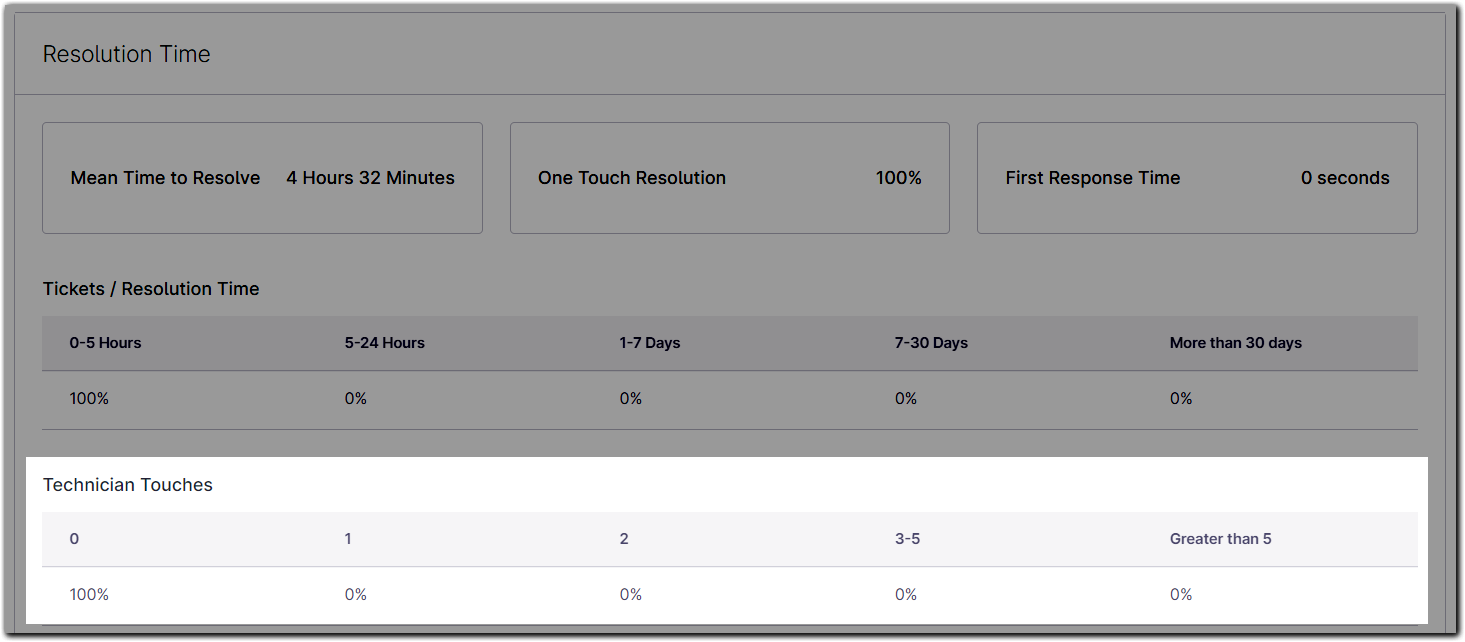Click the 100% value under 0-5 Hours

tap(89, 398)
